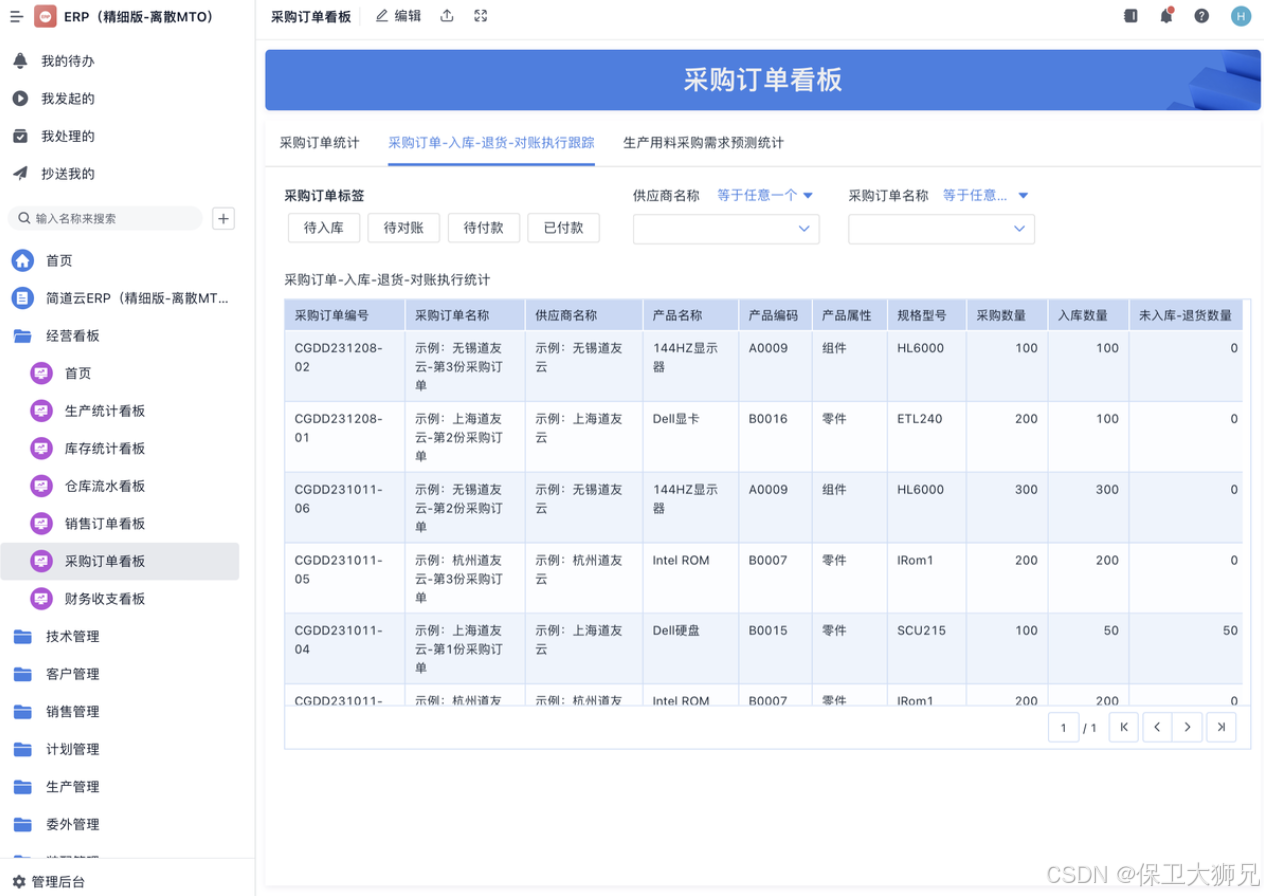Switch to 生产用料采购需求预测统计 tab
The width and height of the screenshot is (1264, 896).
click(x=703, y=142)
